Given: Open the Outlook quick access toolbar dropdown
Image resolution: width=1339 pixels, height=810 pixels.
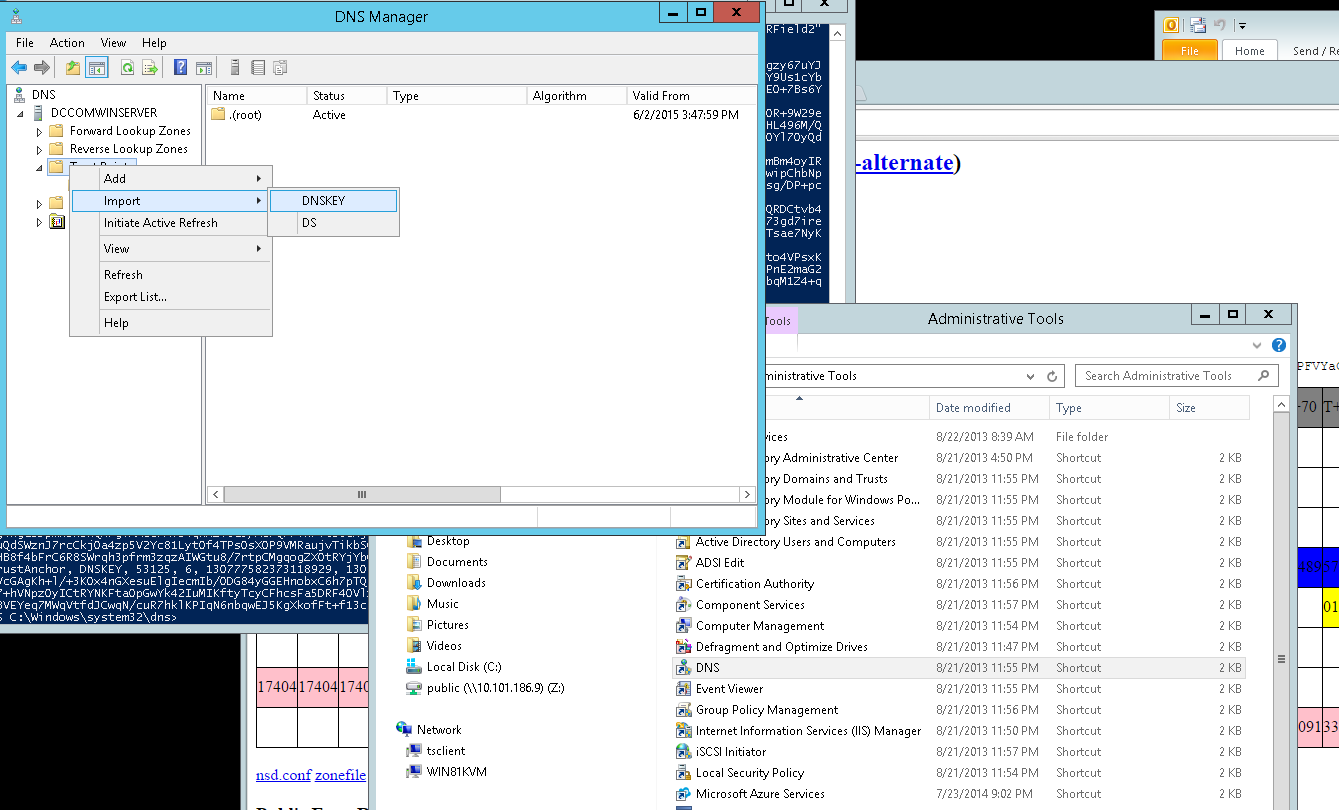Looking at the screenshot, I should [1242, 26].
